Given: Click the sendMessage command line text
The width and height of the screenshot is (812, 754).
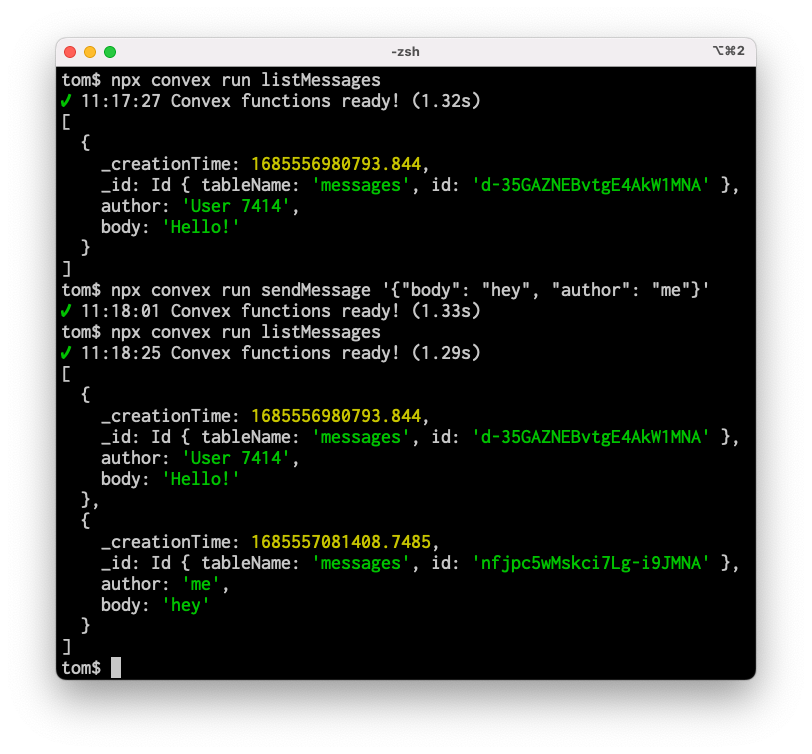Looking at the screenshot, I should point(385,290).
